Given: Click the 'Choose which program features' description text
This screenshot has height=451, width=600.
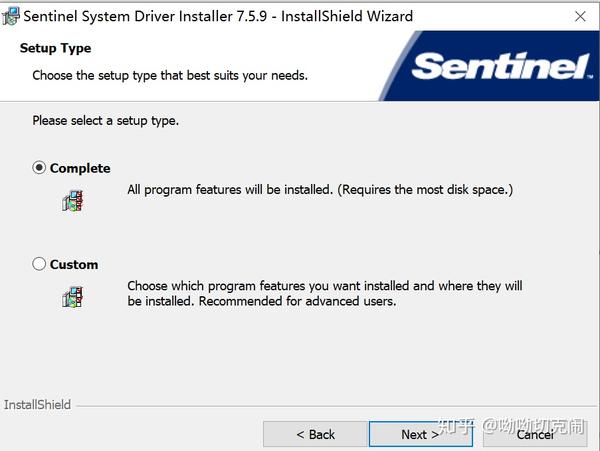Looking at the screenshot, I should (x=324, y=293).
